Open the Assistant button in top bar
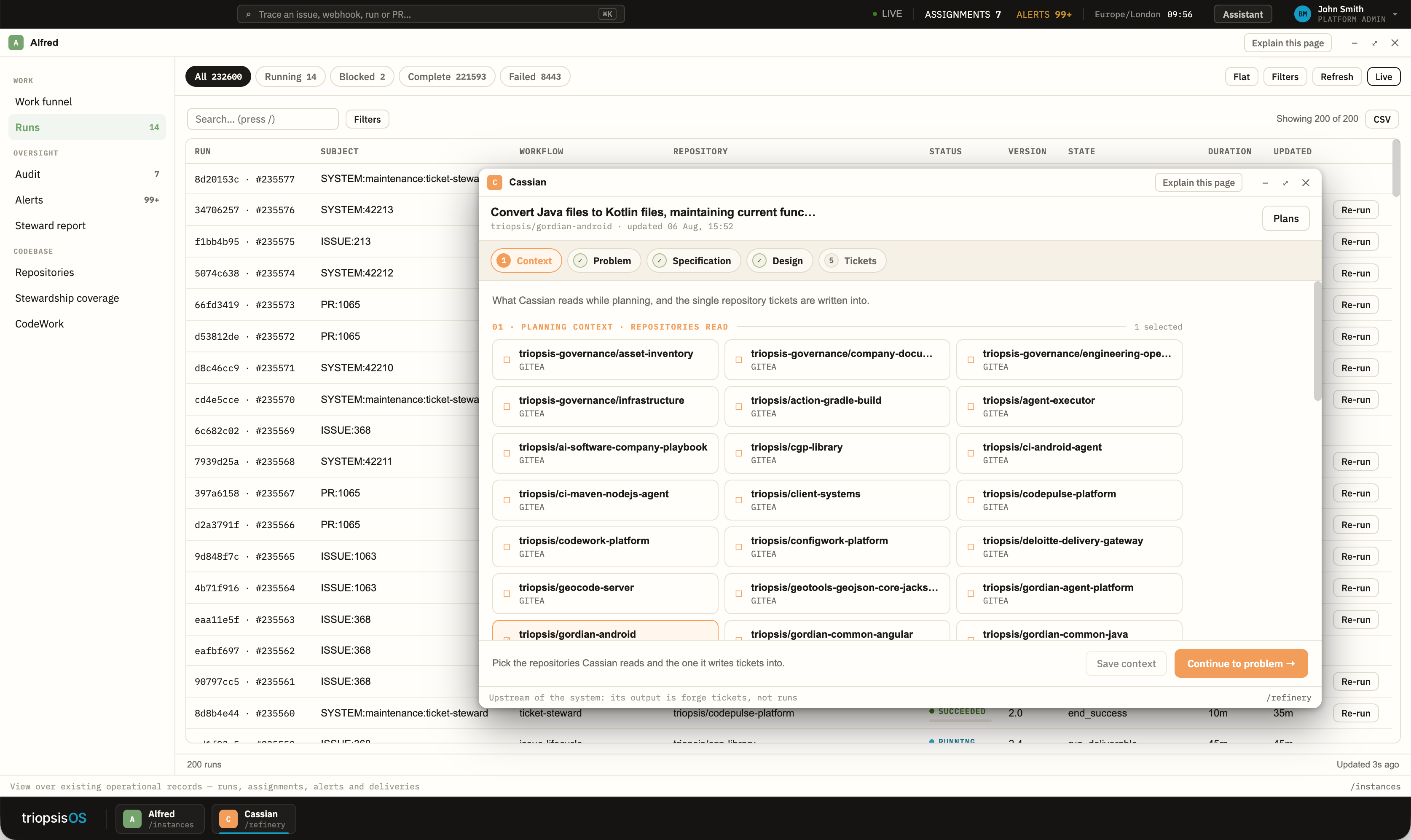The image size is (1411, 840). (1242, 14)
